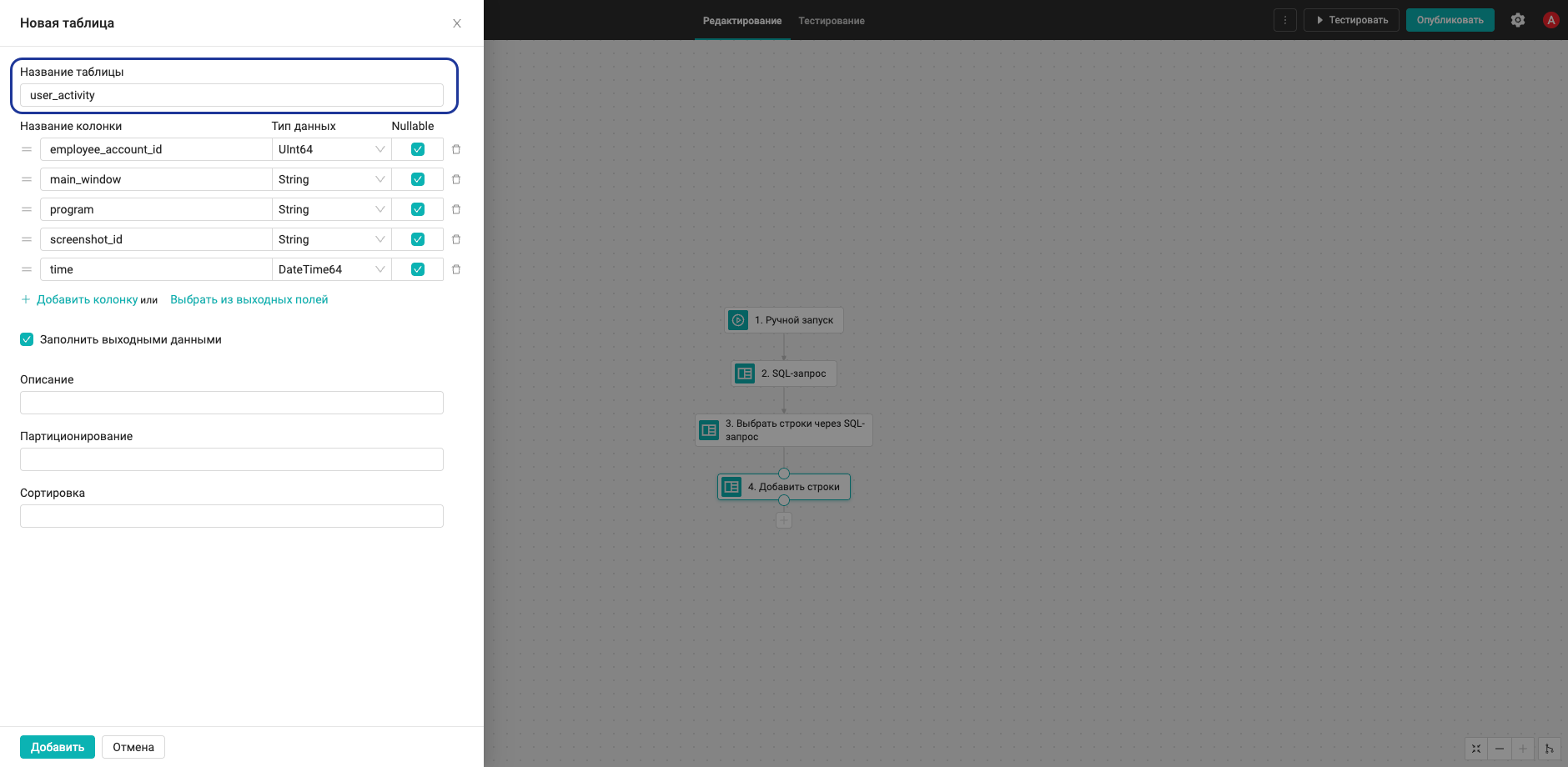This screenshot has height=767, width=1568.
Task: Uncheck Nullable for main_window column
Action: 418,179
